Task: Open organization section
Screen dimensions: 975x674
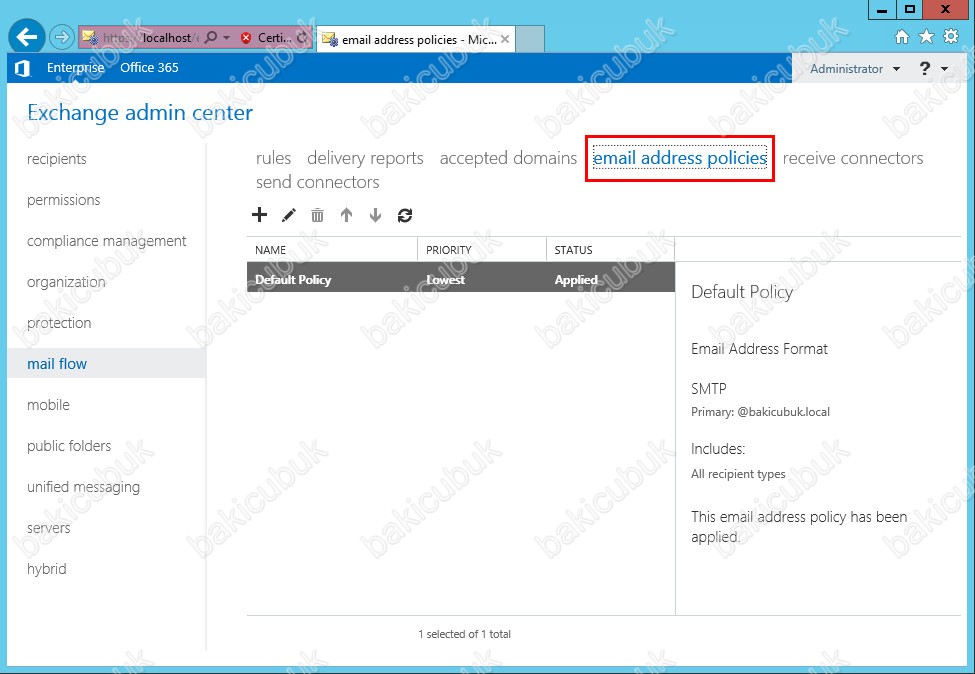Action: pos(66,282)
